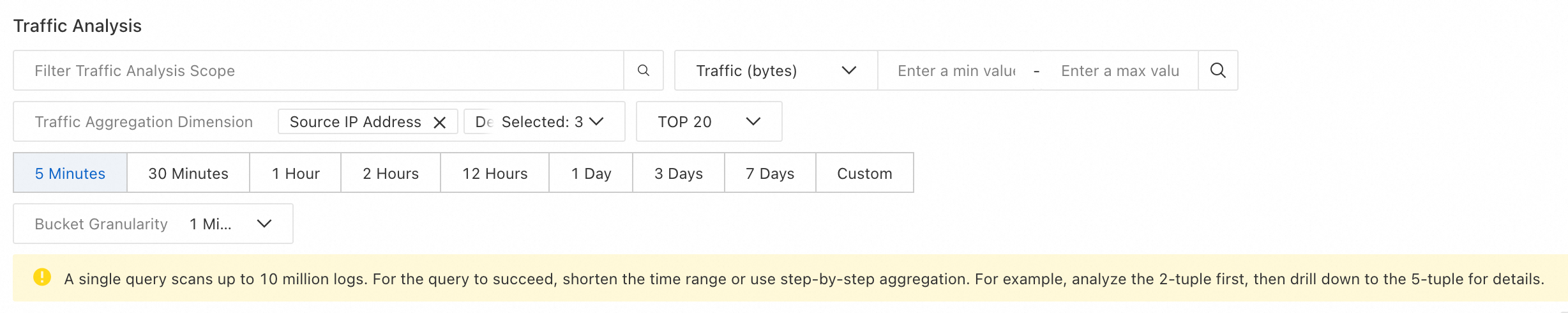The width and height of the screenshot is (1568, 313).
Task: Choose the 7 Days time range
Action: (x=770, y=173)
